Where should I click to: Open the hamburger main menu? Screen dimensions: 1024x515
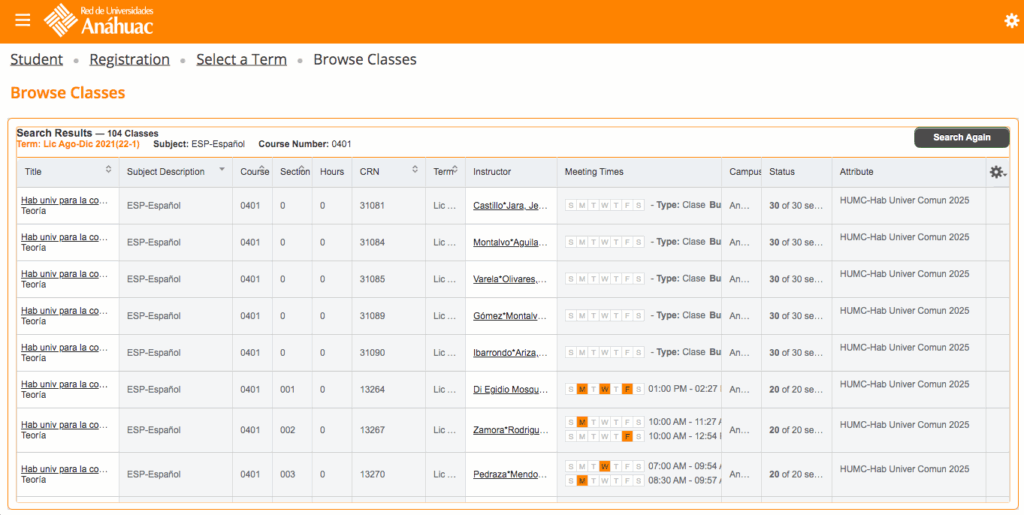click(22, 20)
